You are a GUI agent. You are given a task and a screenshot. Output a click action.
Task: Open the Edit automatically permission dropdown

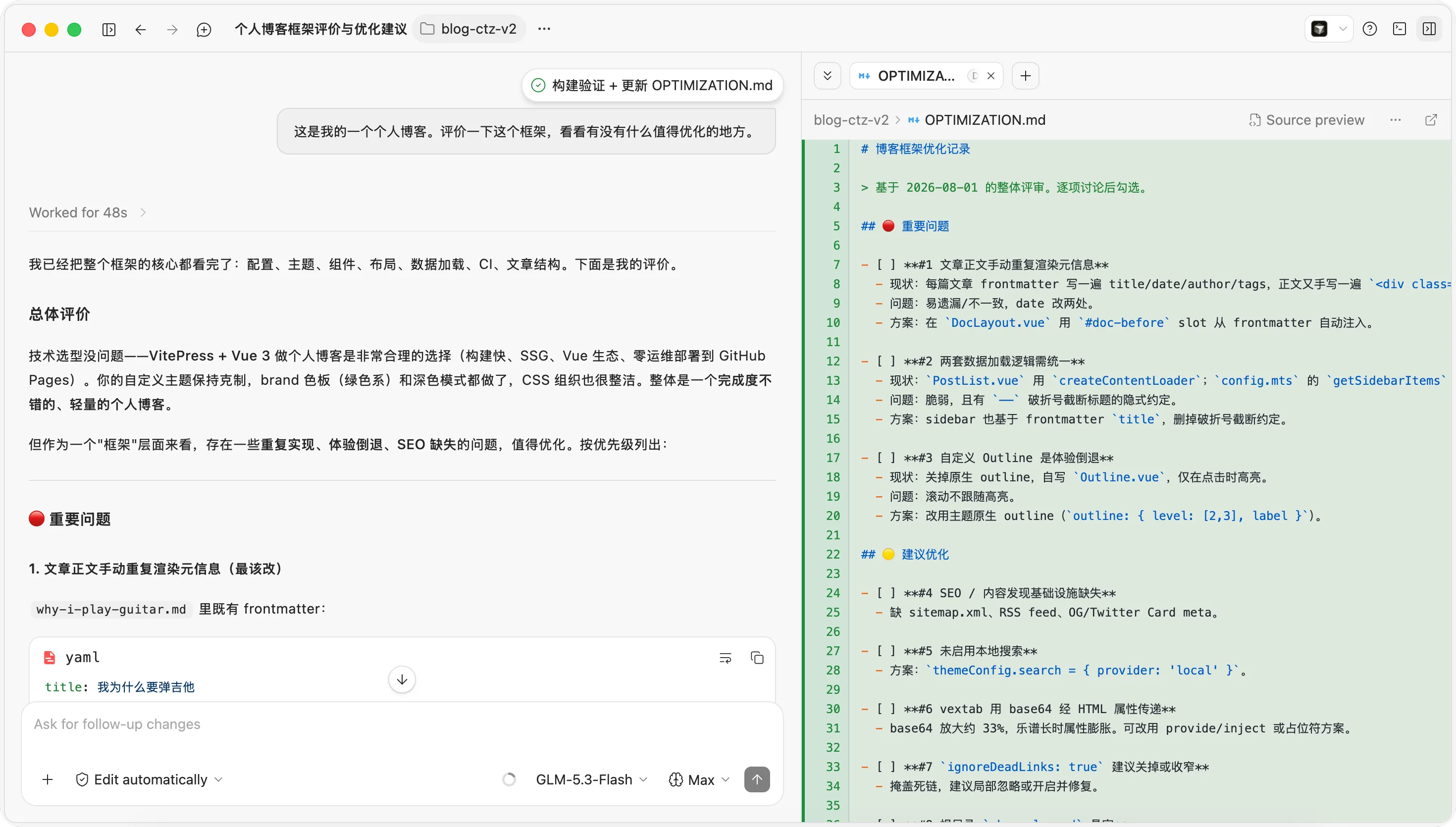(150, 779)
